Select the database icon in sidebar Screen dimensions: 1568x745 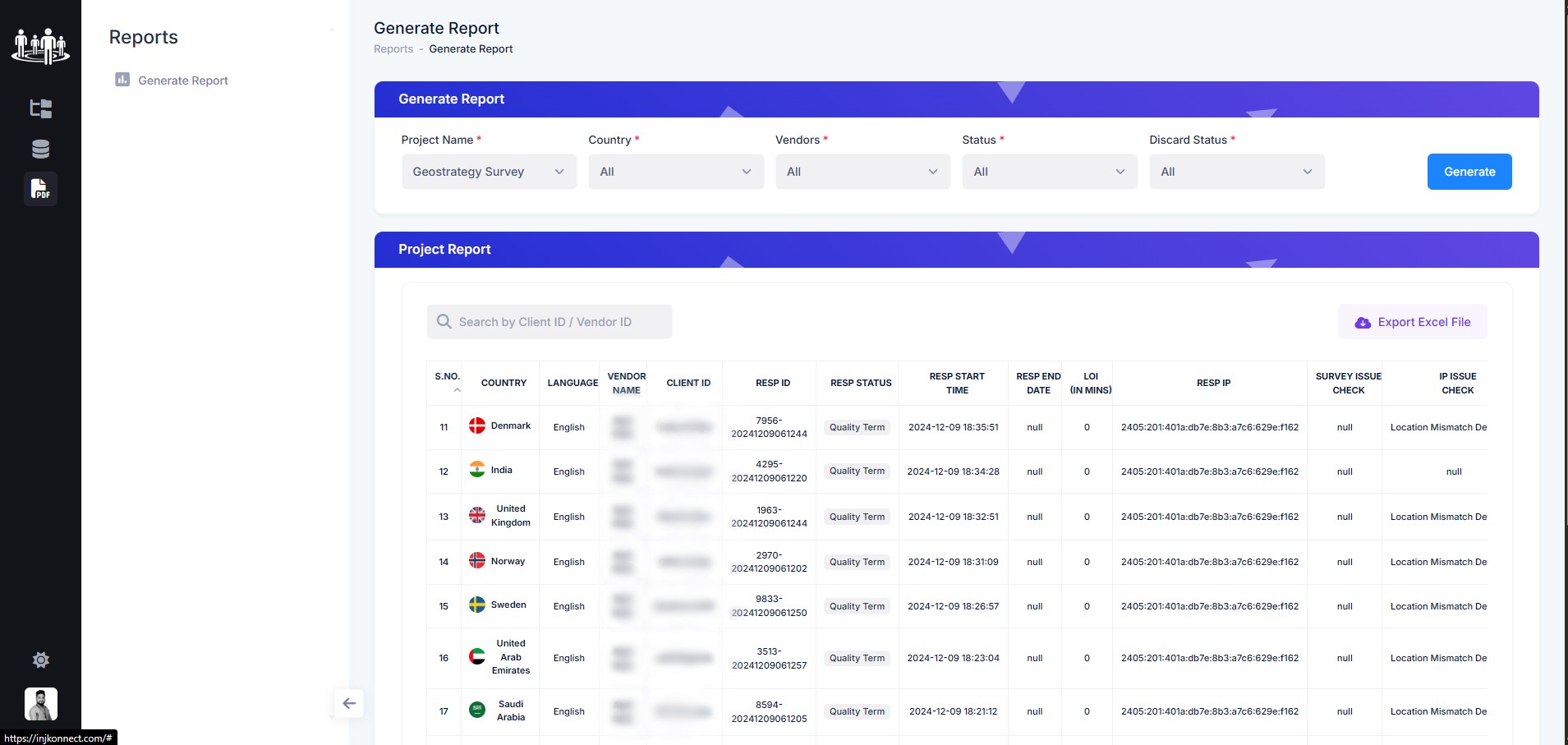point(40,148)
